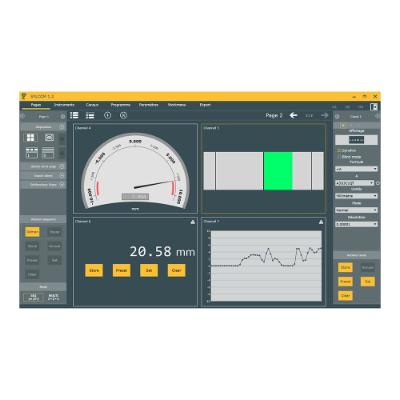This screenshot has width=400, height=400.
Task: Click the Page 2 label in toolbar
Action: 274,115
